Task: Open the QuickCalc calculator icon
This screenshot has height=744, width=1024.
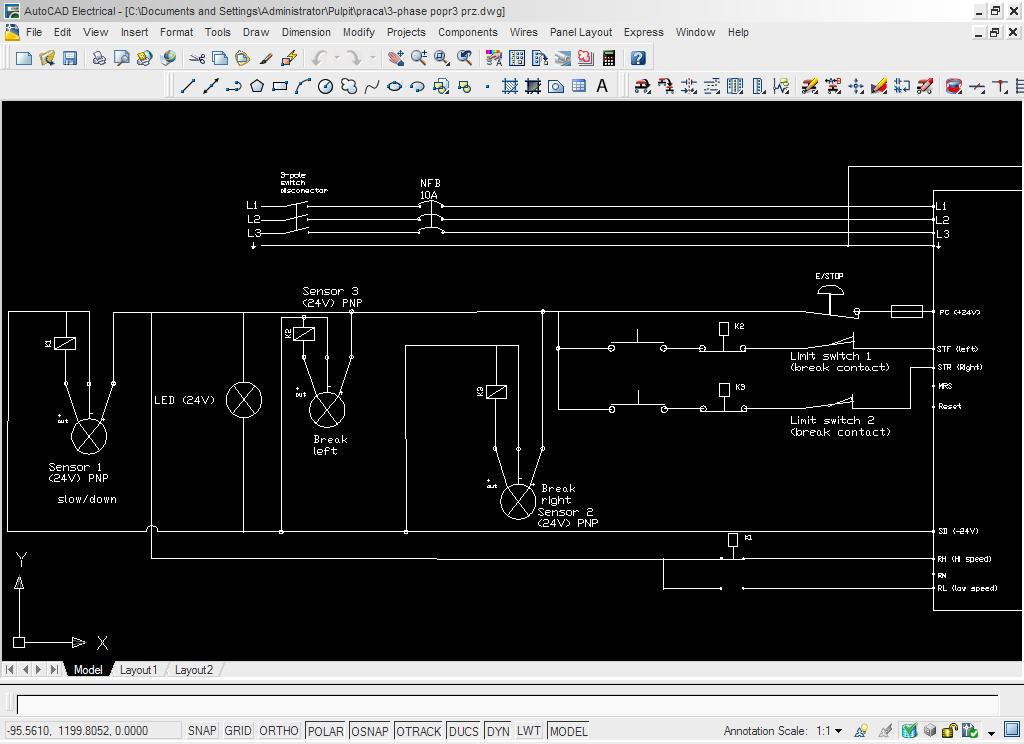Action: (x=608, y=58)
